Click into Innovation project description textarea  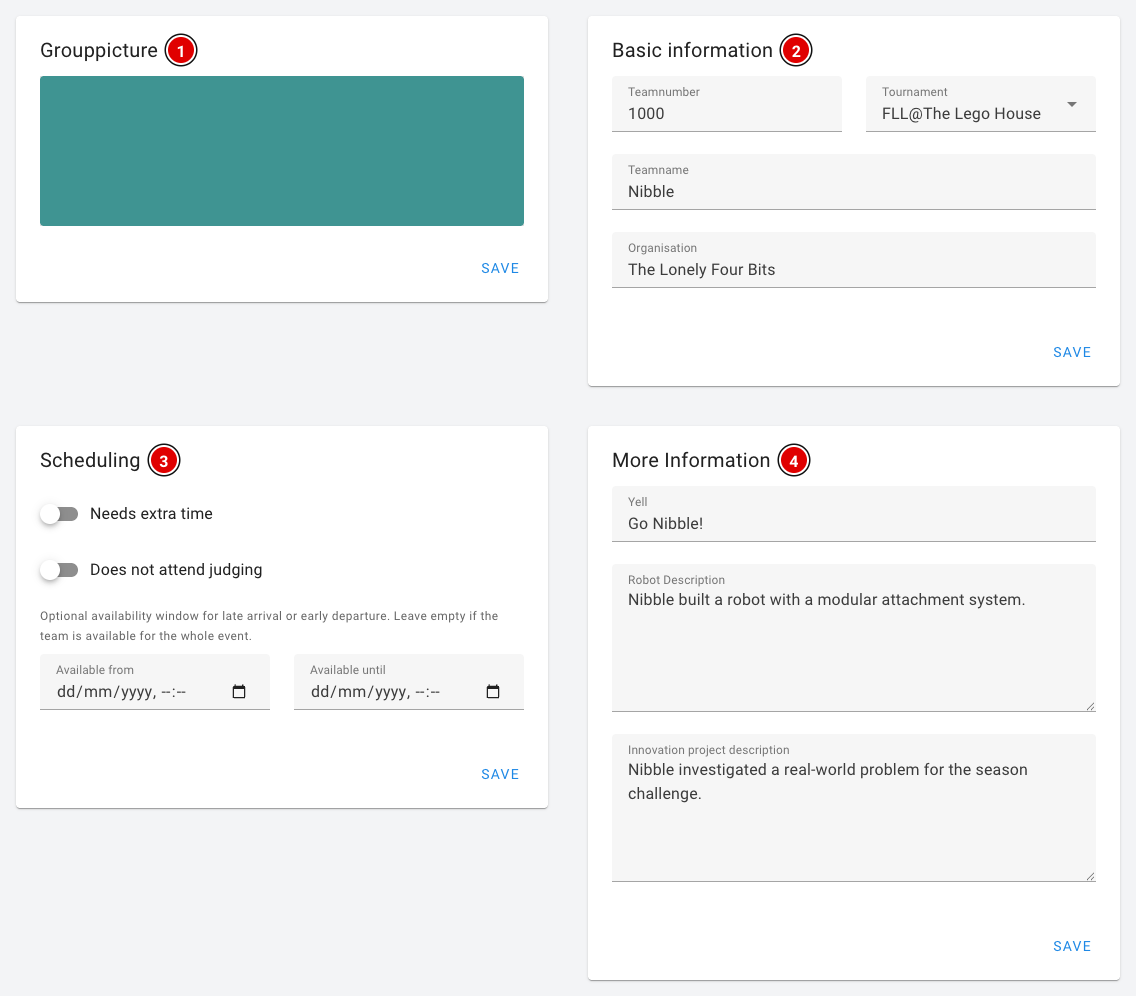tap(853, 808)
